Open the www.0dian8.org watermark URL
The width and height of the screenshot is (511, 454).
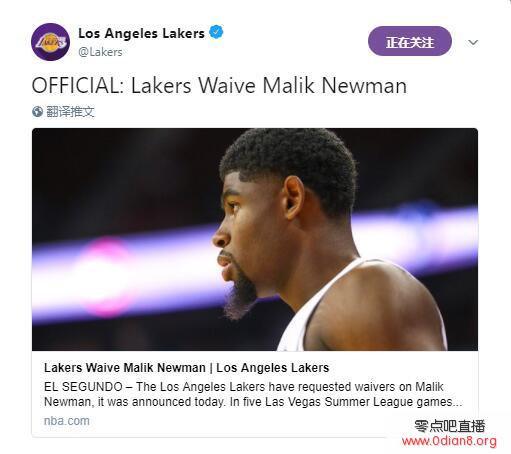tap(449, 441)
